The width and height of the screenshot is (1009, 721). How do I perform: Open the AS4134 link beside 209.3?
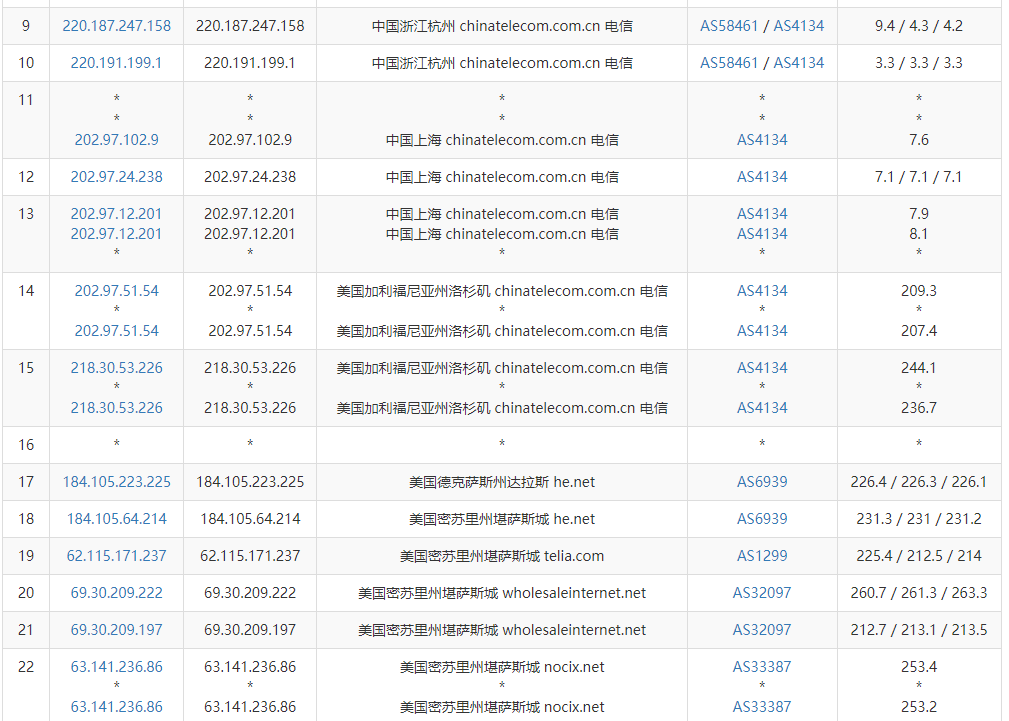[762, 291]
